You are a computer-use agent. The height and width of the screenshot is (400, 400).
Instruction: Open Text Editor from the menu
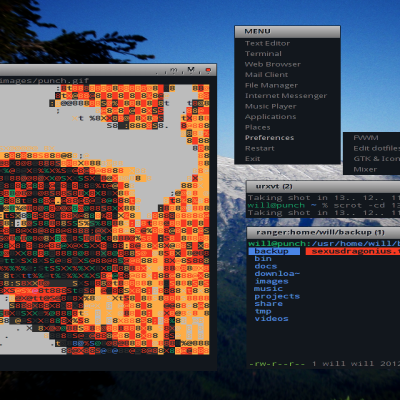coord(267,43)
